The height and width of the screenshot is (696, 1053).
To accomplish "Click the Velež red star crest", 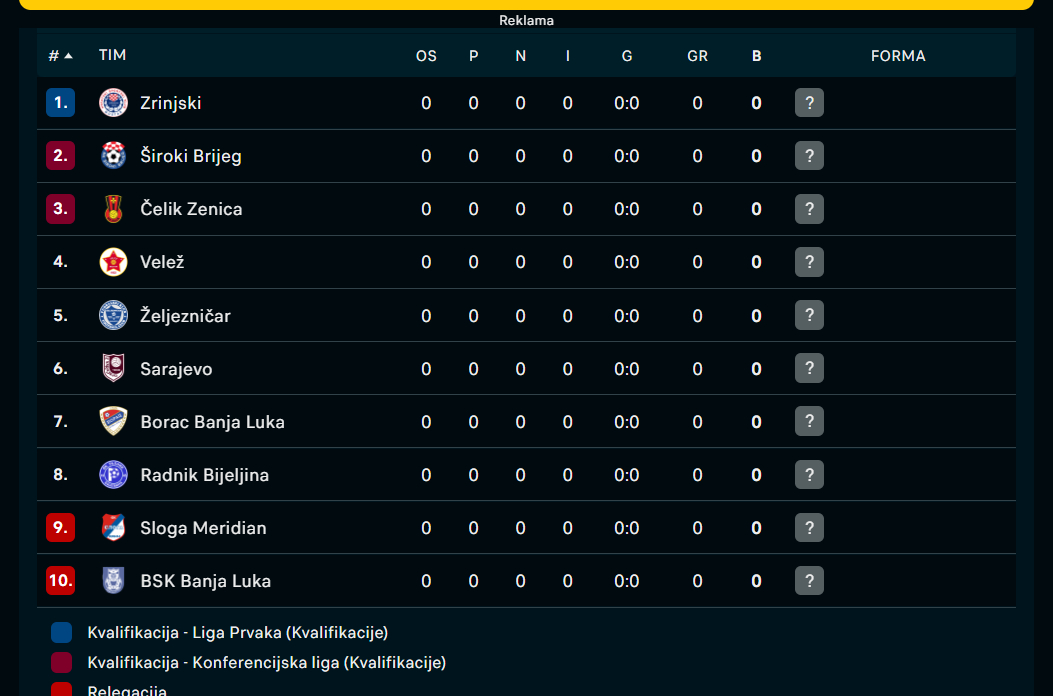I will 113,262.
